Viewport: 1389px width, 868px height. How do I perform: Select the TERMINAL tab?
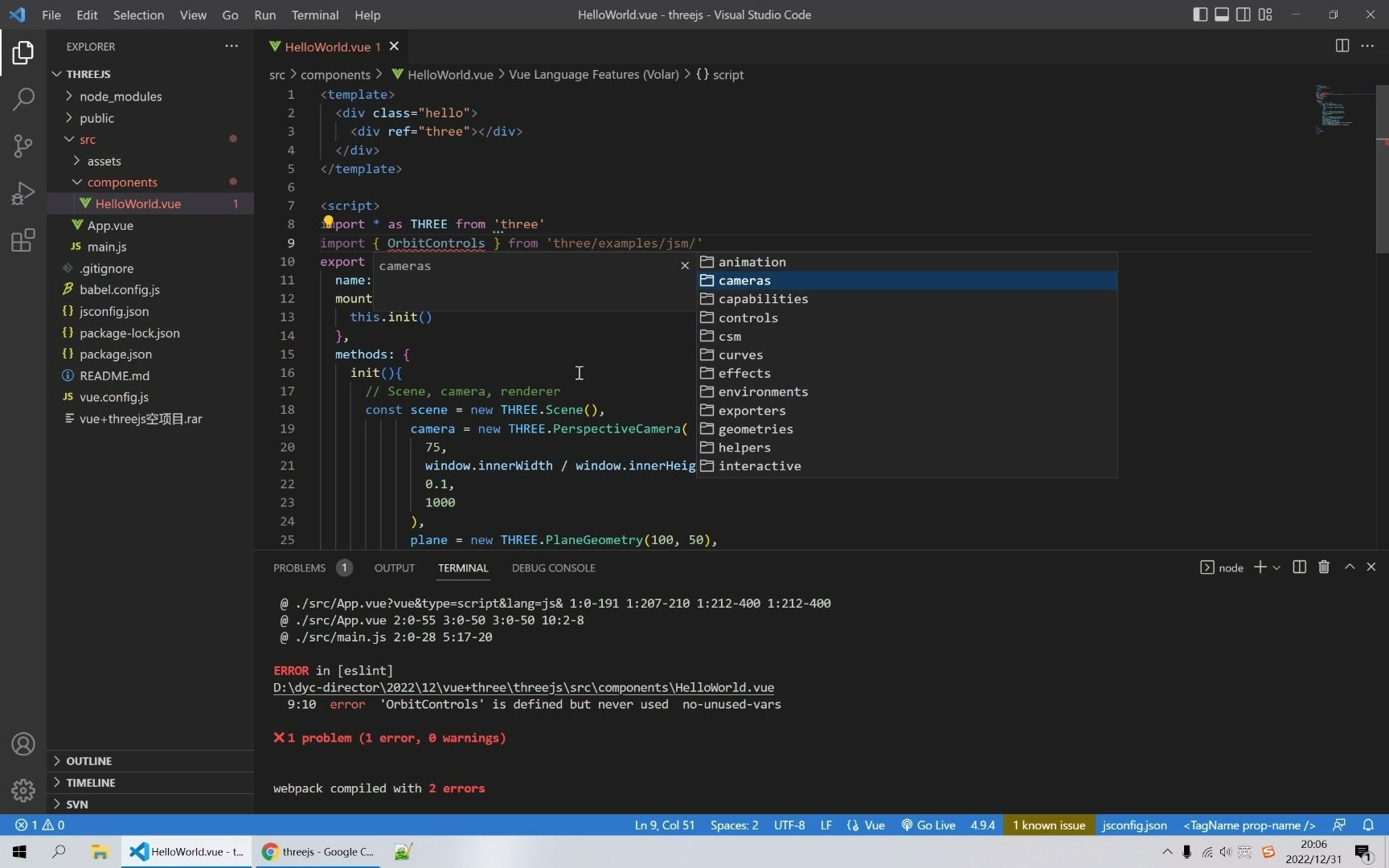463,567
